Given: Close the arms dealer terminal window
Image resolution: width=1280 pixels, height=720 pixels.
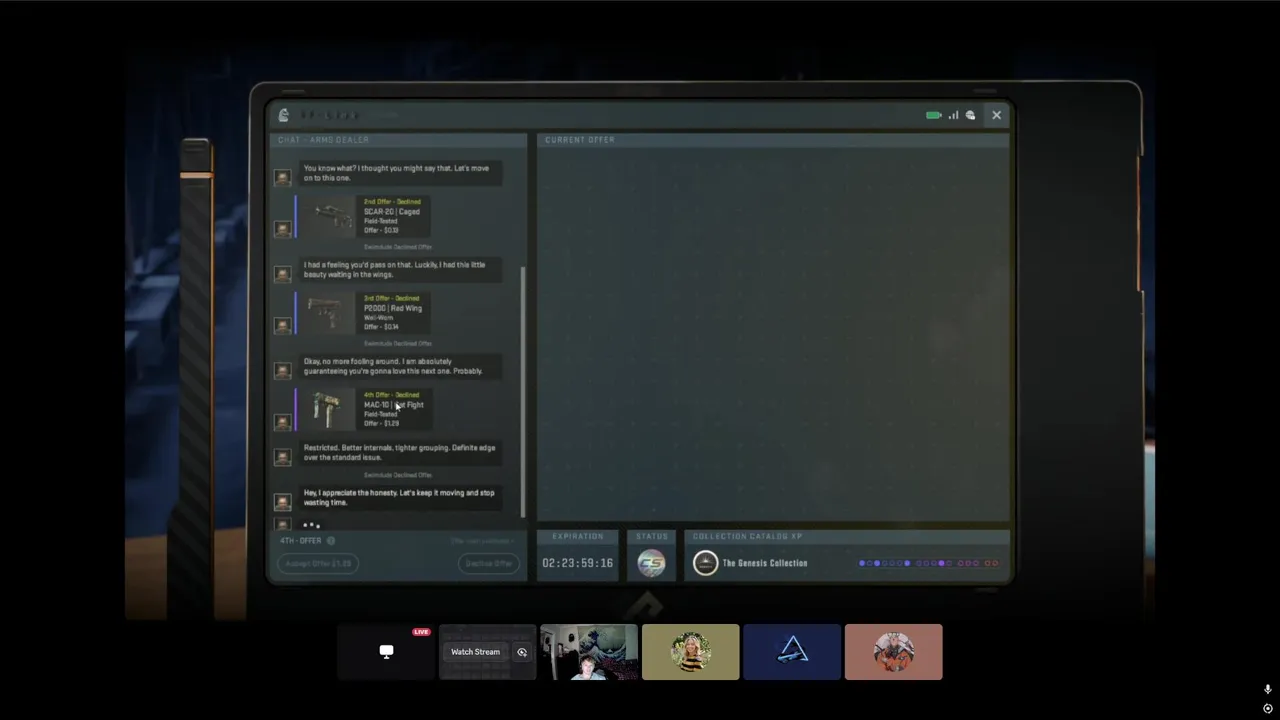Looking at the screenshot, I should point(996,115).
